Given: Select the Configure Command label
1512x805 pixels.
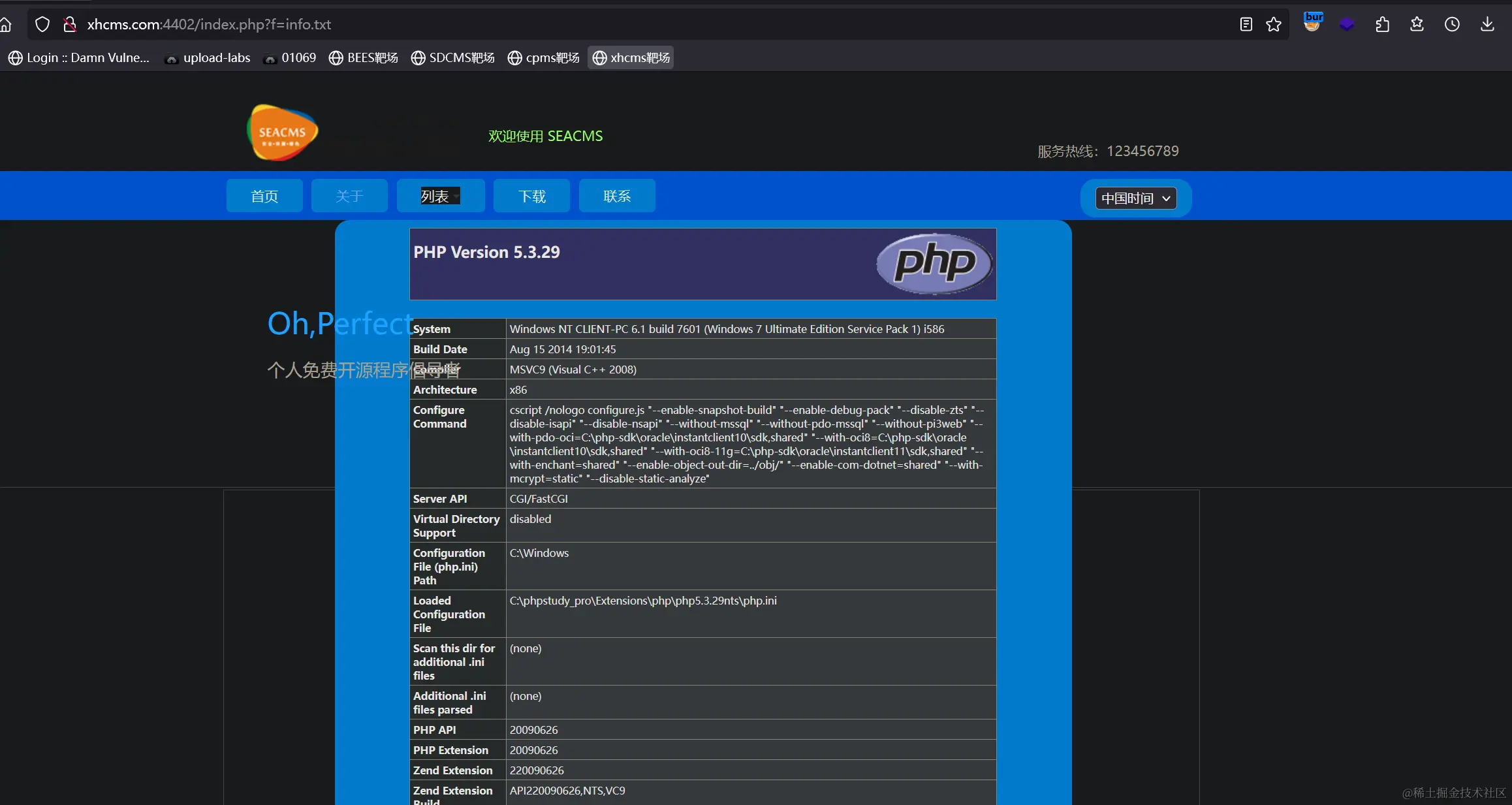Looking at the screenshot, I should [440, 417].
